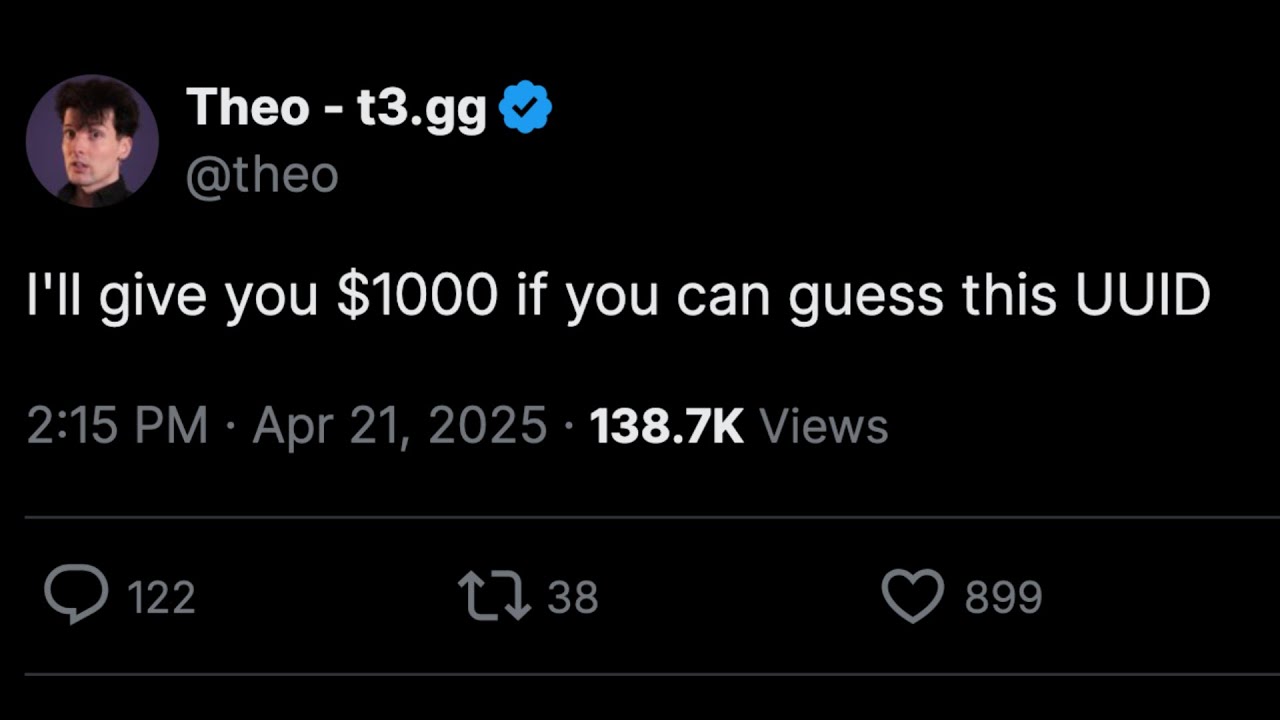Click the 899 likes count
Image resolution: width=1280 pixels, height=720 pixels.
pos(1003,596)
